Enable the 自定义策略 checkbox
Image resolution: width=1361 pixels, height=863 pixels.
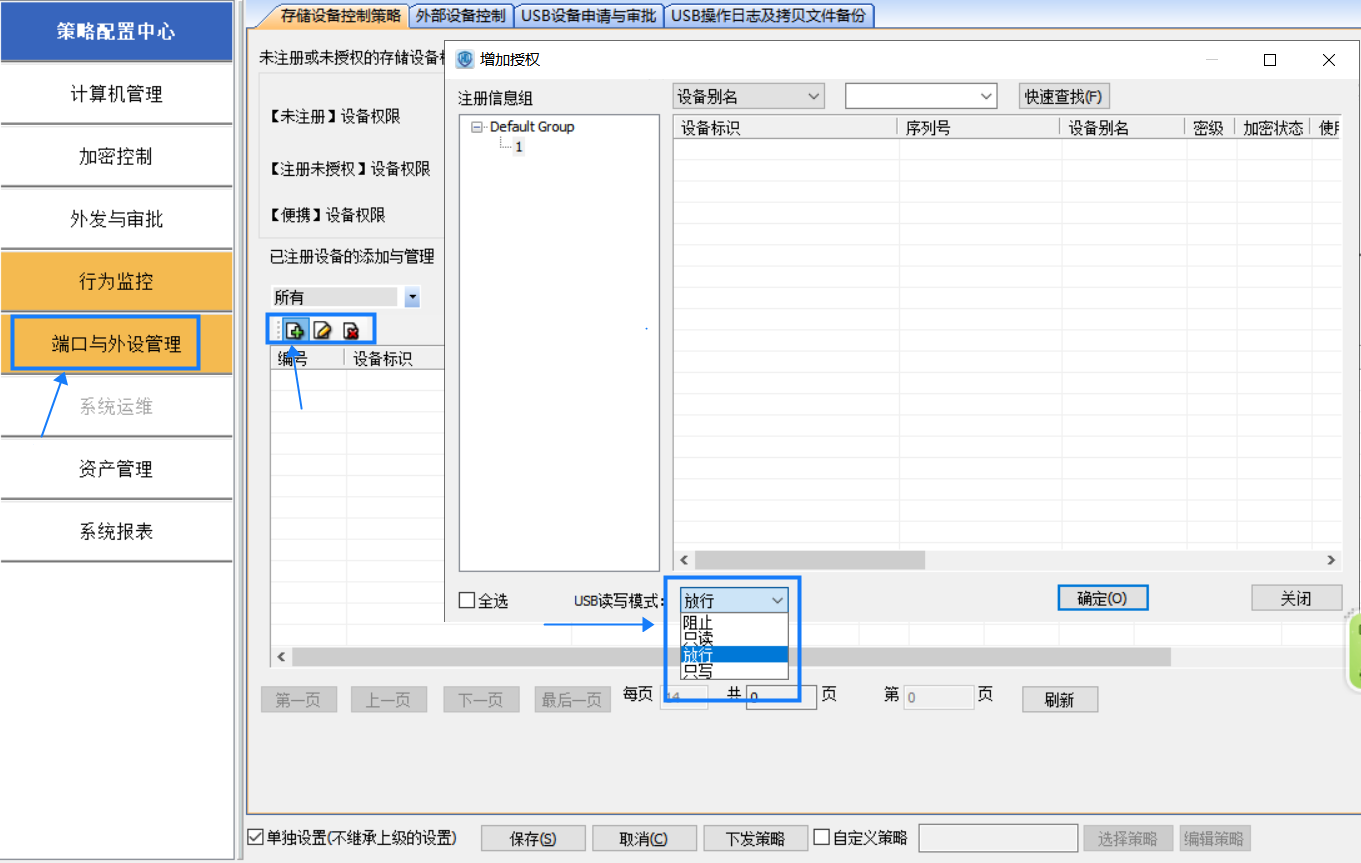click(821, 837)
